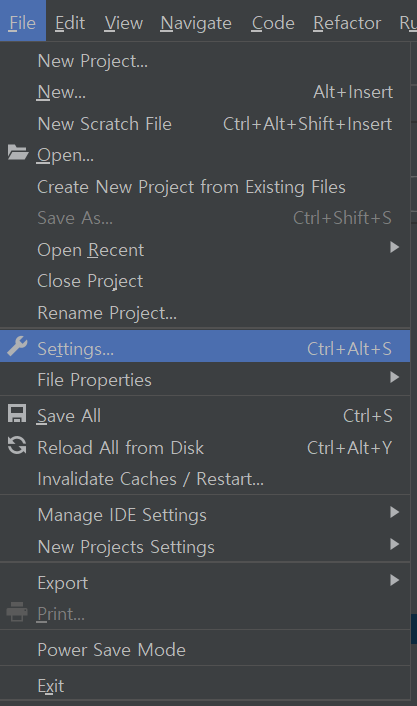Expand the Manage IDE Settings submenu arrow
Viewport: 417px width, 706px height.
[394, 512]
